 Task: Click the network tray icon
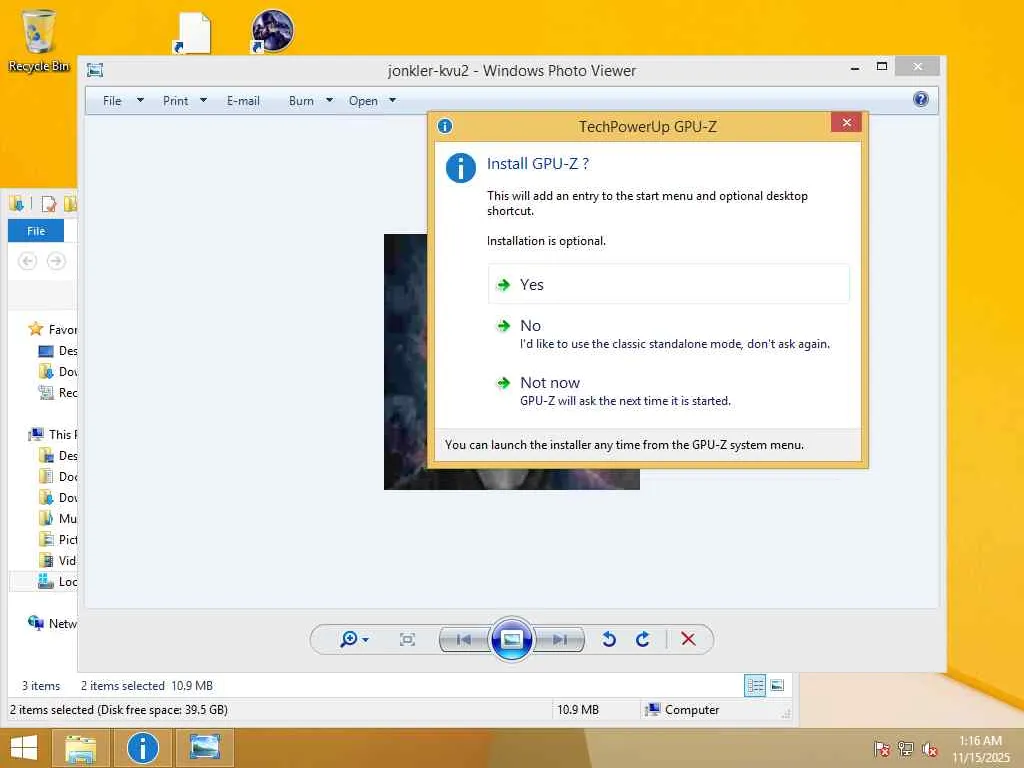coord(906,749)
